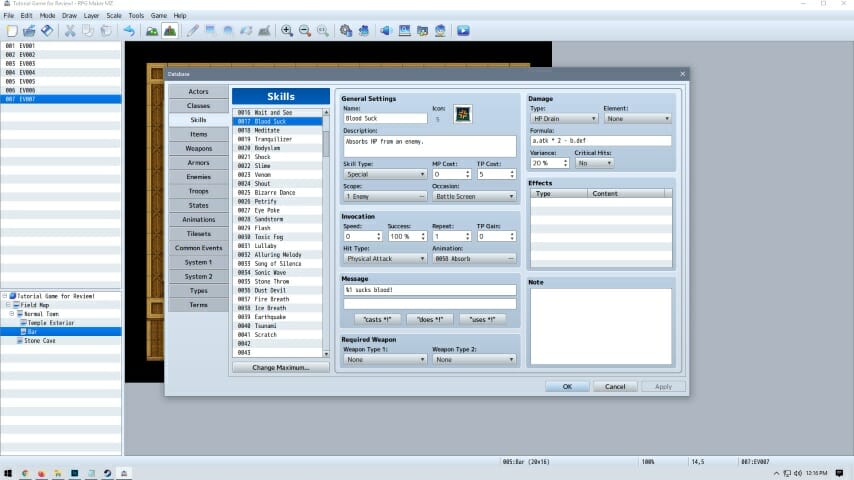Click the Blood Suck skill icon image
Screen dimensions: 854x480
463,114
